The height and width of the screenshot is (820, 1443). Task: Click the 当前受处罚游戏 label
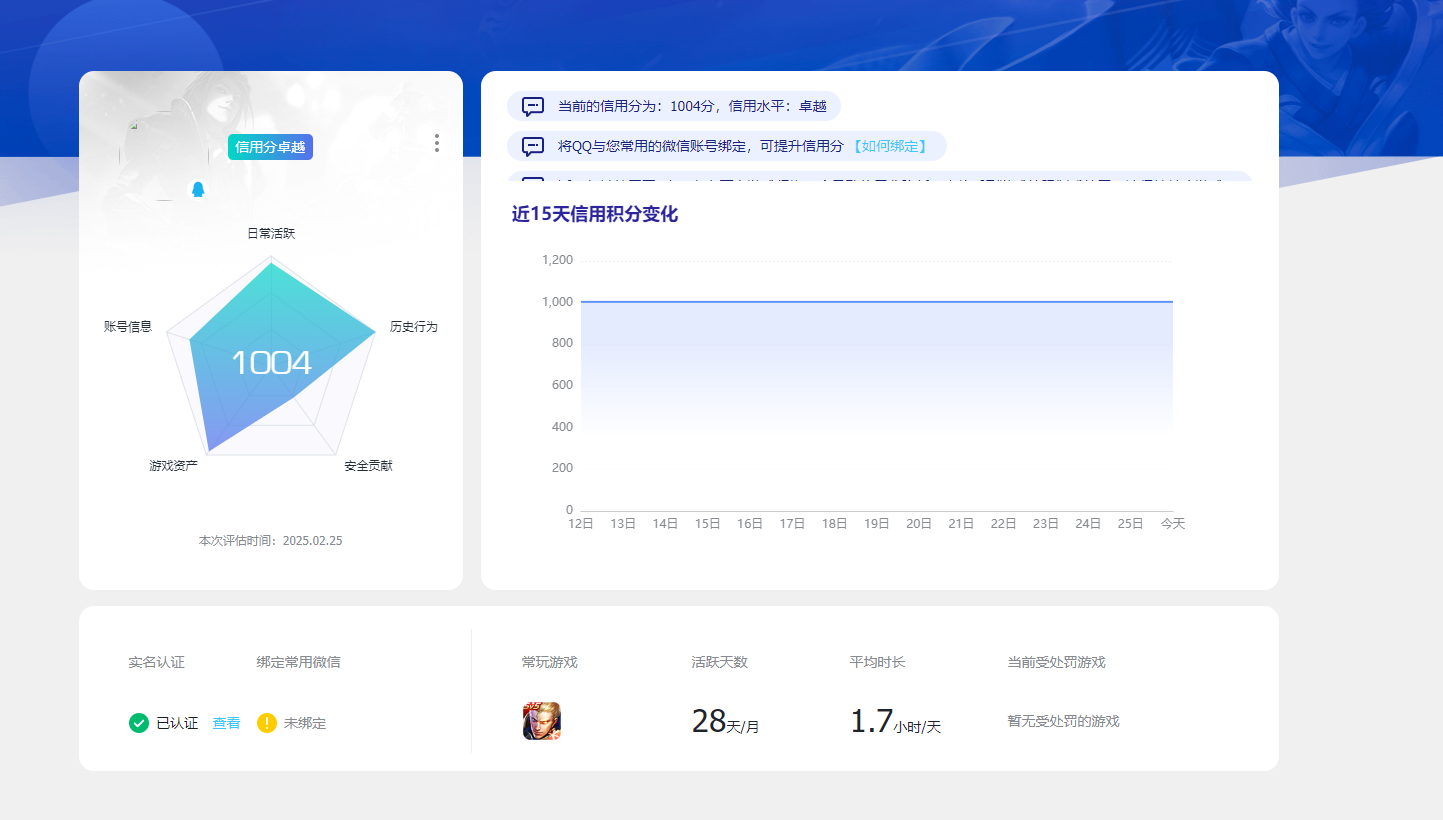click(x=1056, y=662)
